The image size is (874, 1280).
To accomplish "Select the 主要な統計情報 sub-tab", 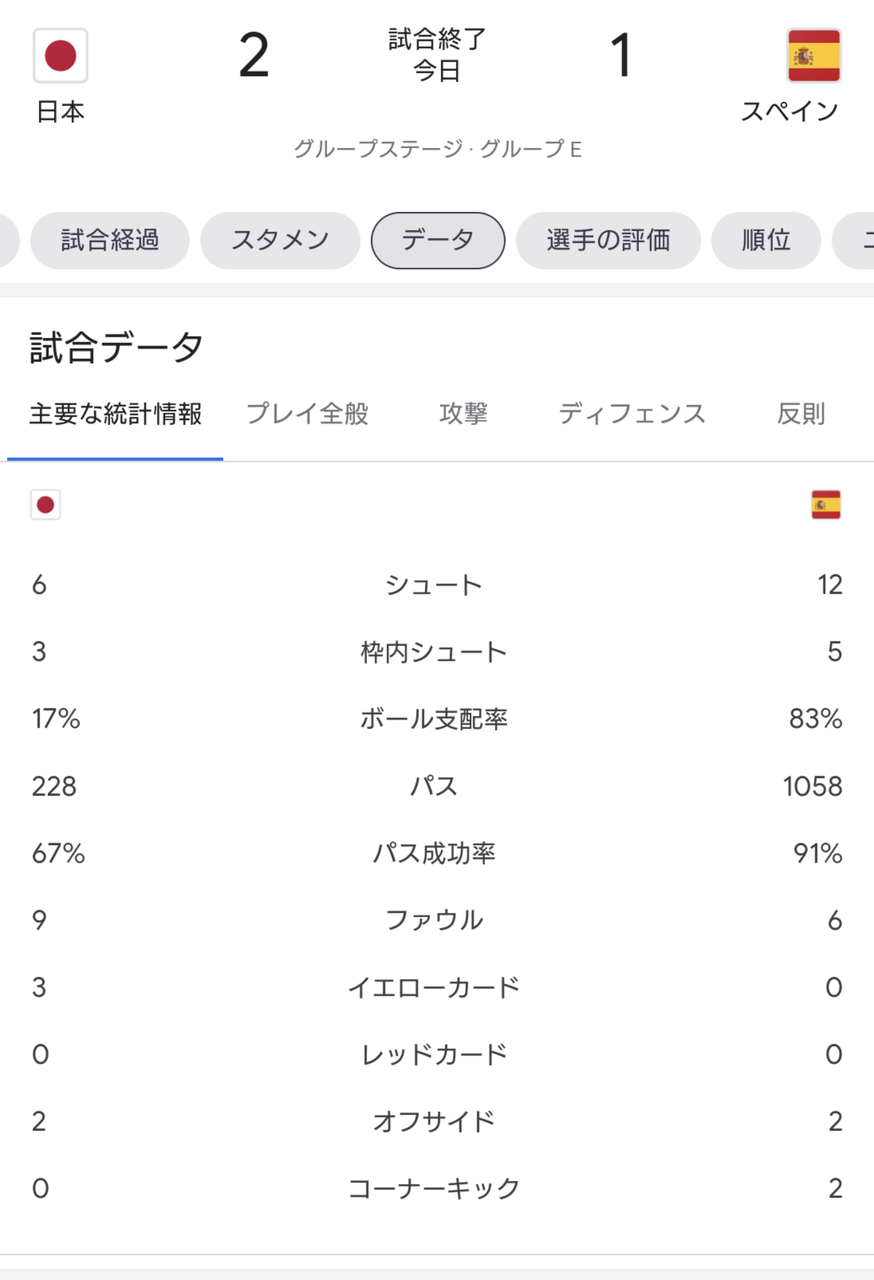I will 115,414.
